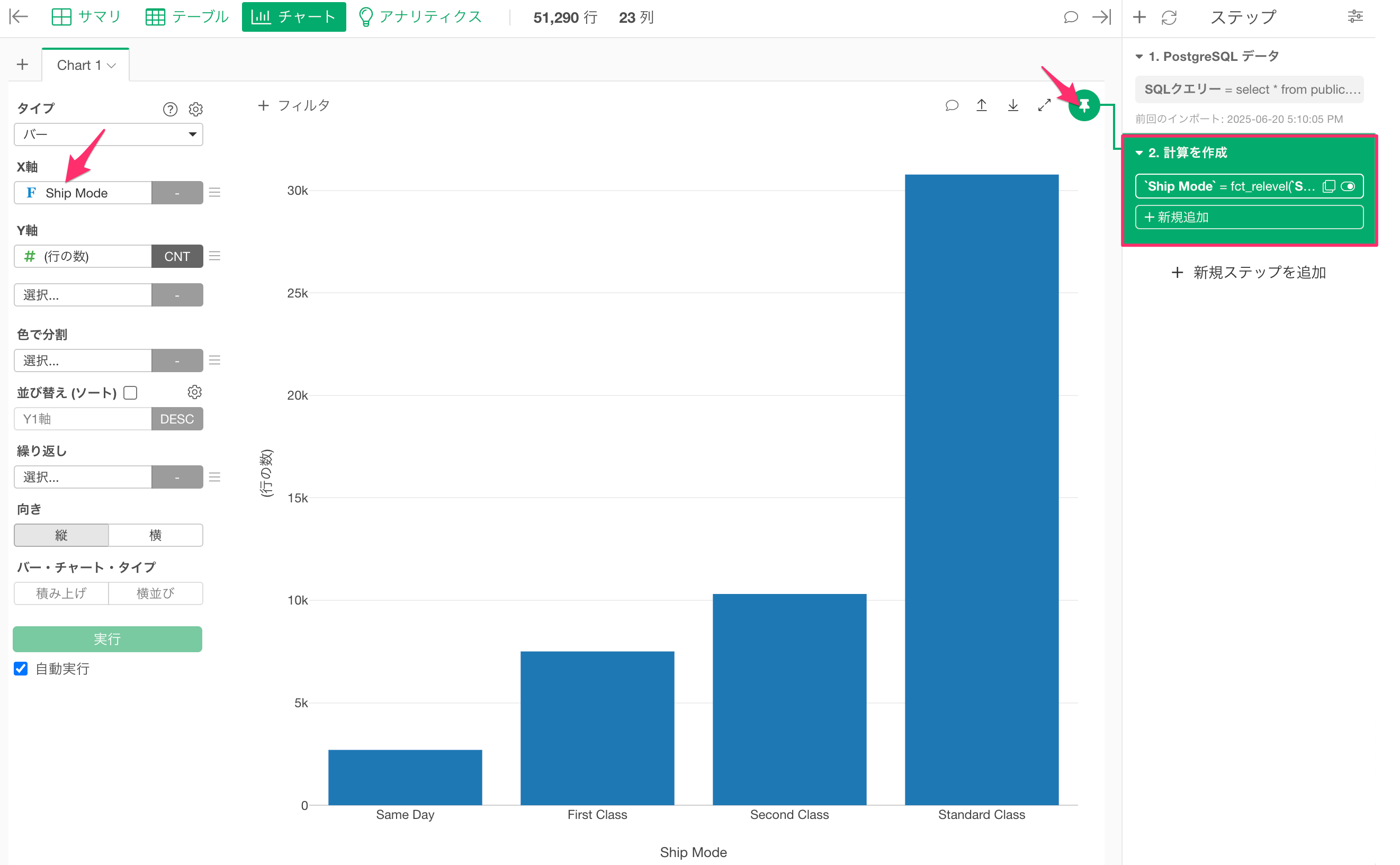Open chart comment bubble icon

952,105
